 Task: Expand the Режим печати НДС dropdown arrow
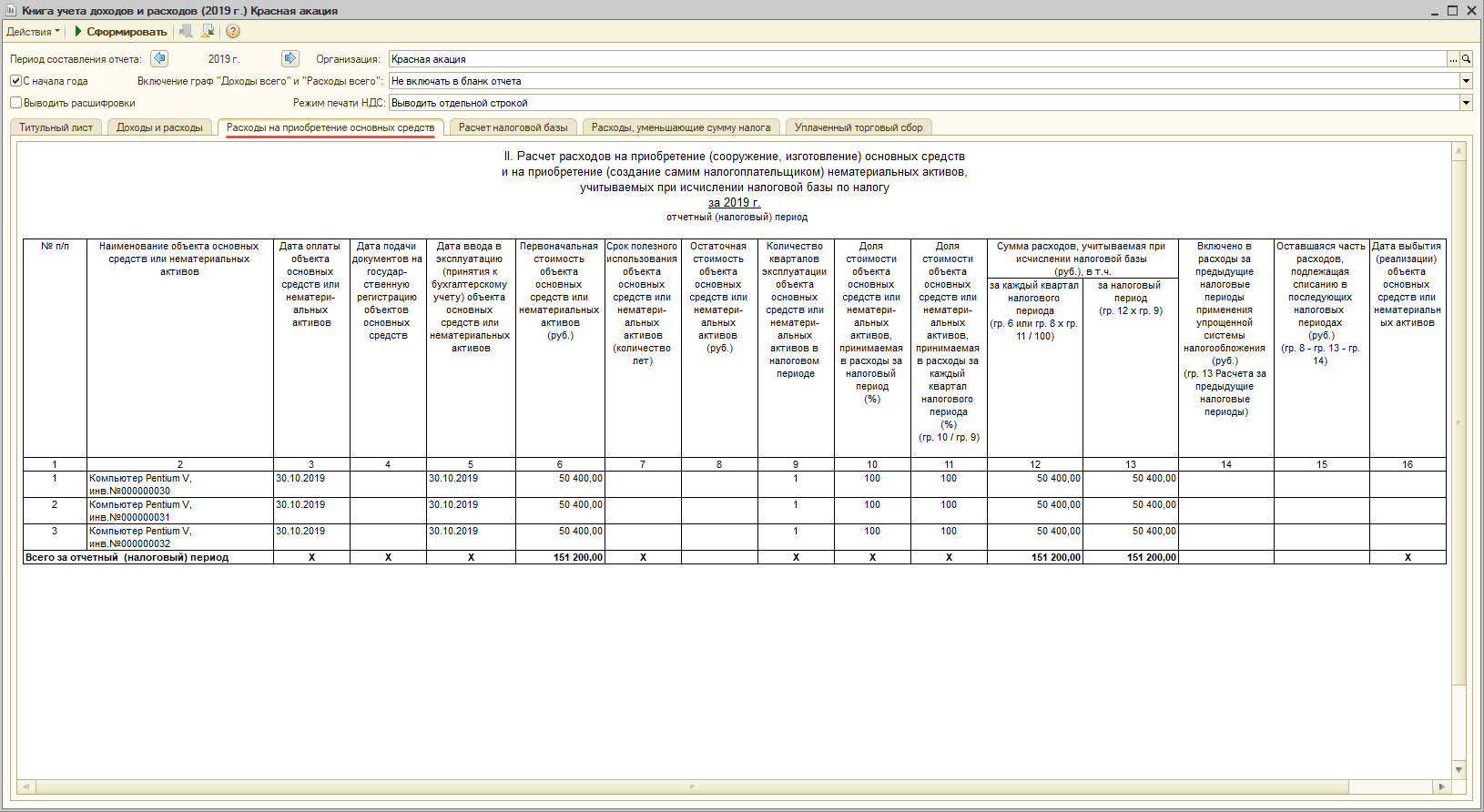point(1466,103)
